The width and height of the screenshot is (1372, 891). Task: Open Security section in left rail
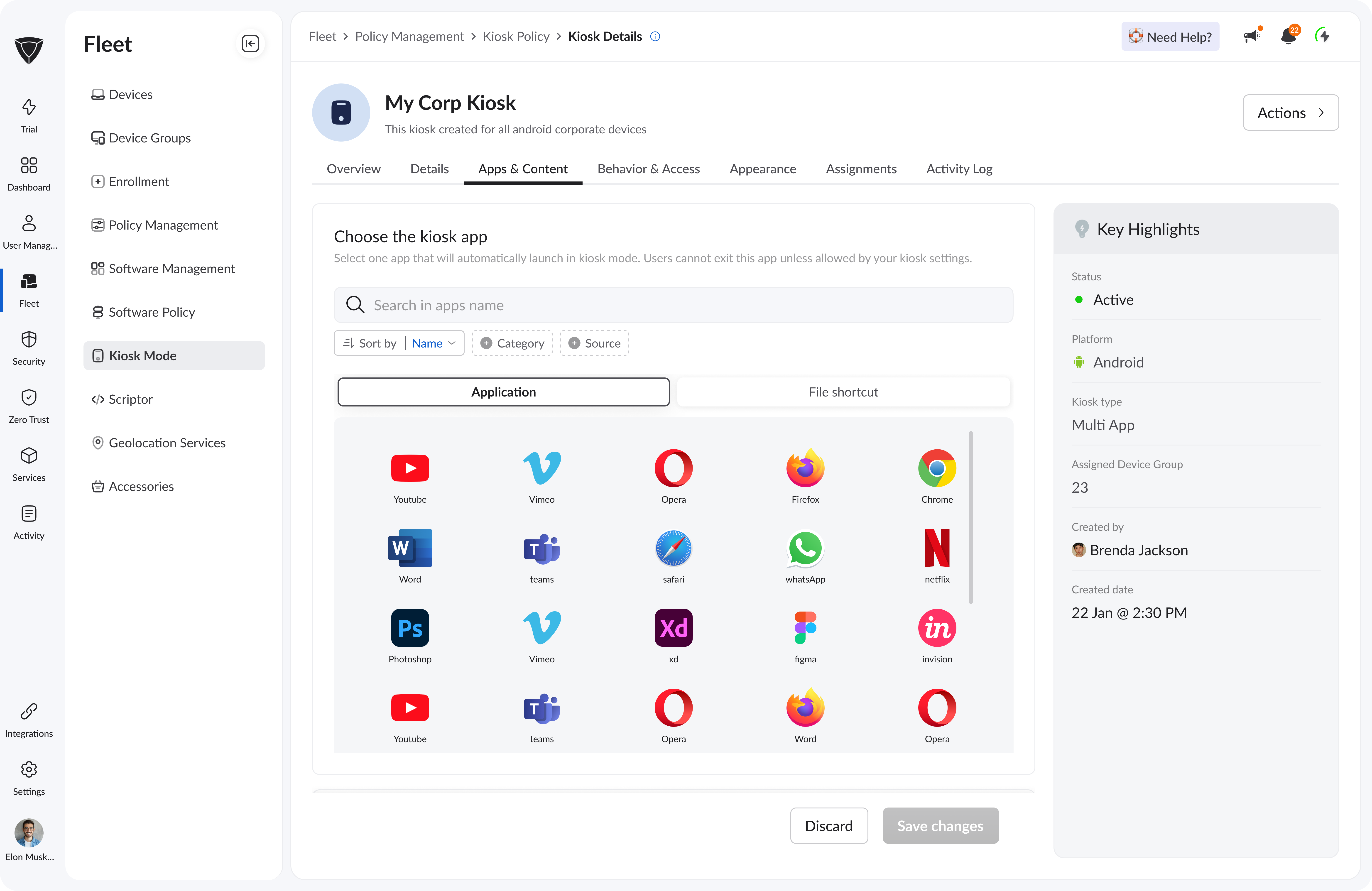(29, 349)
